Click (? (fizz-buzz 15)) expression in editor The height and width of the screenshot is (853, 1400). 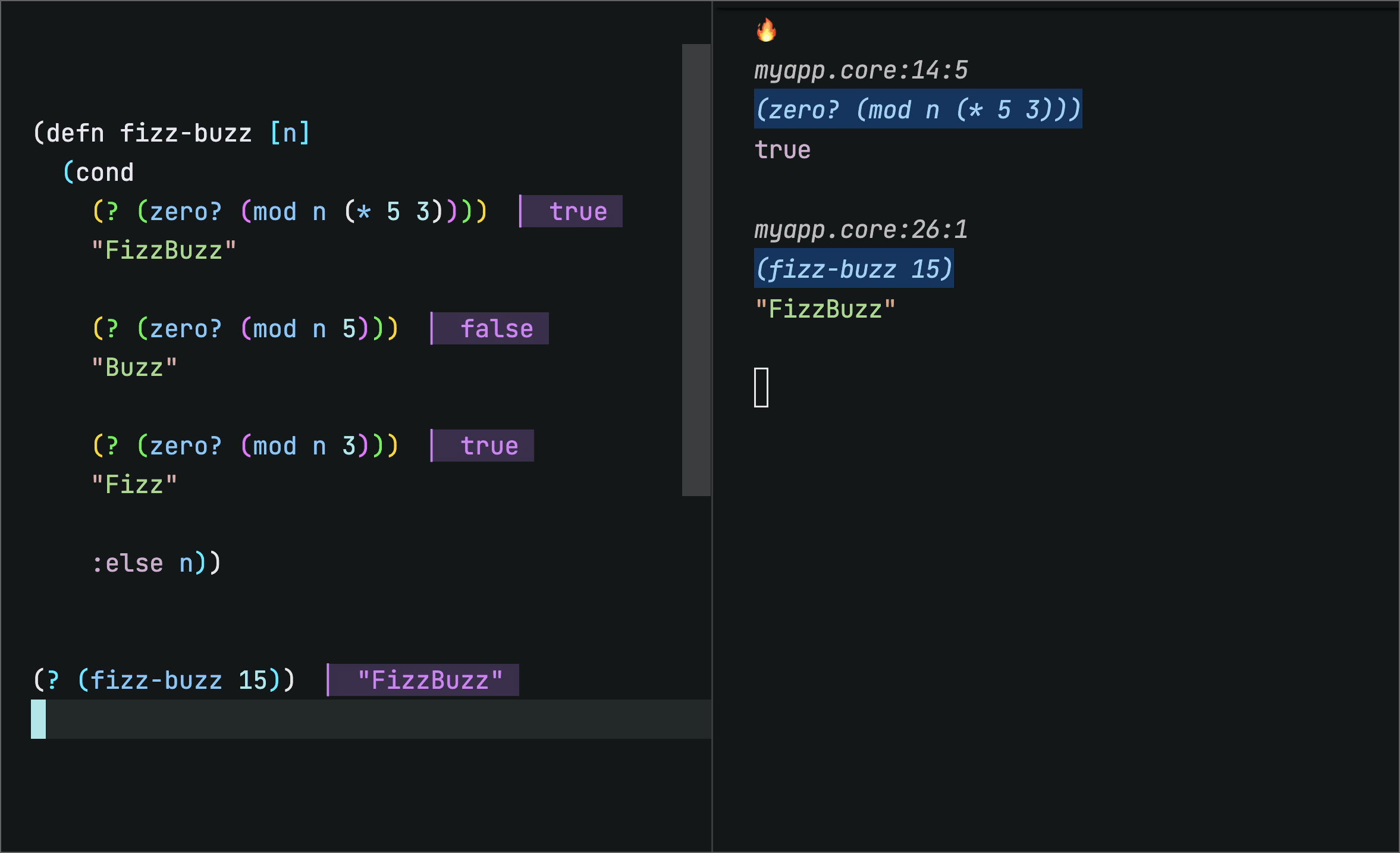[164, 680]
